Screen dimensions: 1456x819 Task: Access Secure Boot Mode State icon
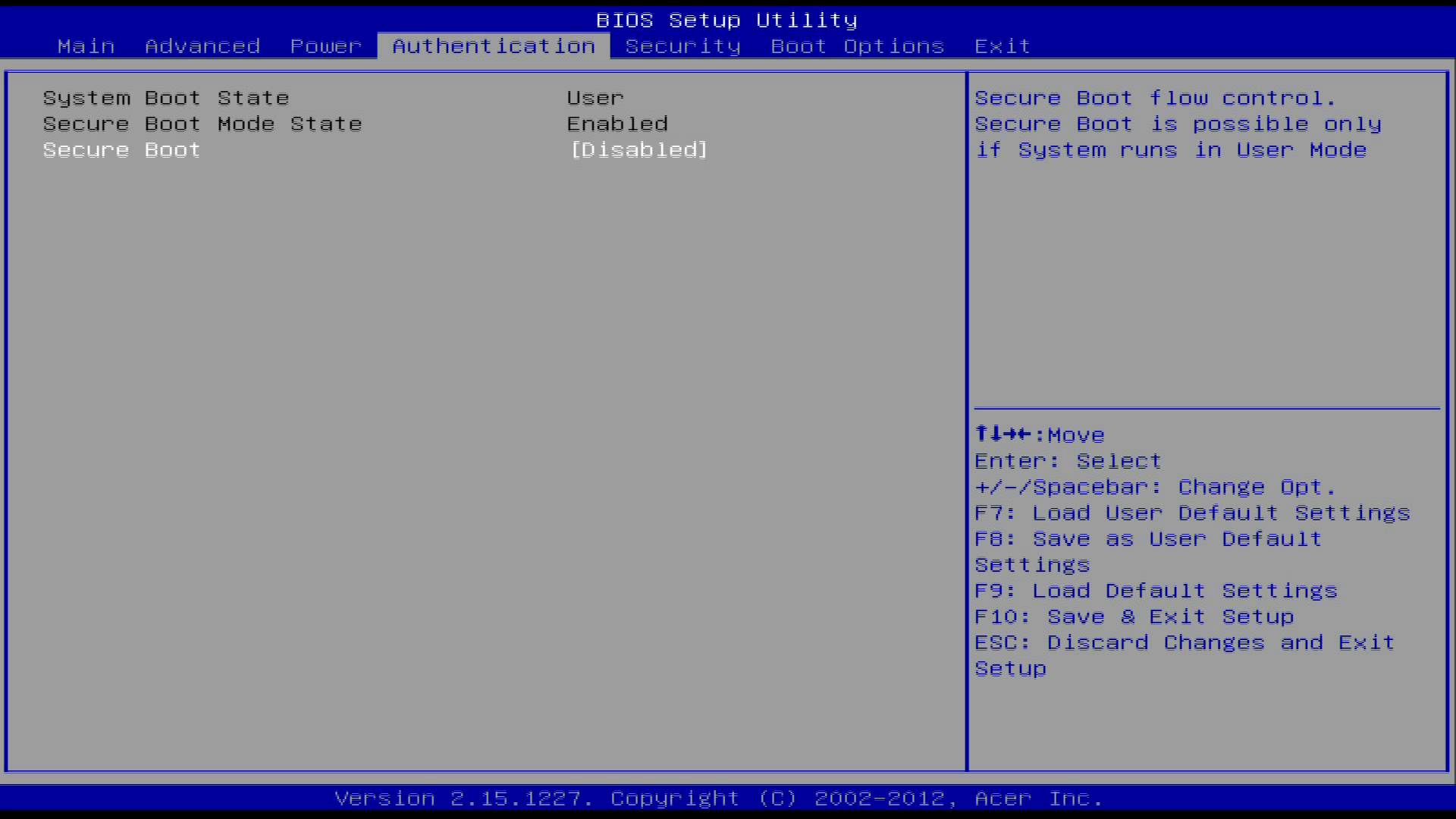(202, 123)
